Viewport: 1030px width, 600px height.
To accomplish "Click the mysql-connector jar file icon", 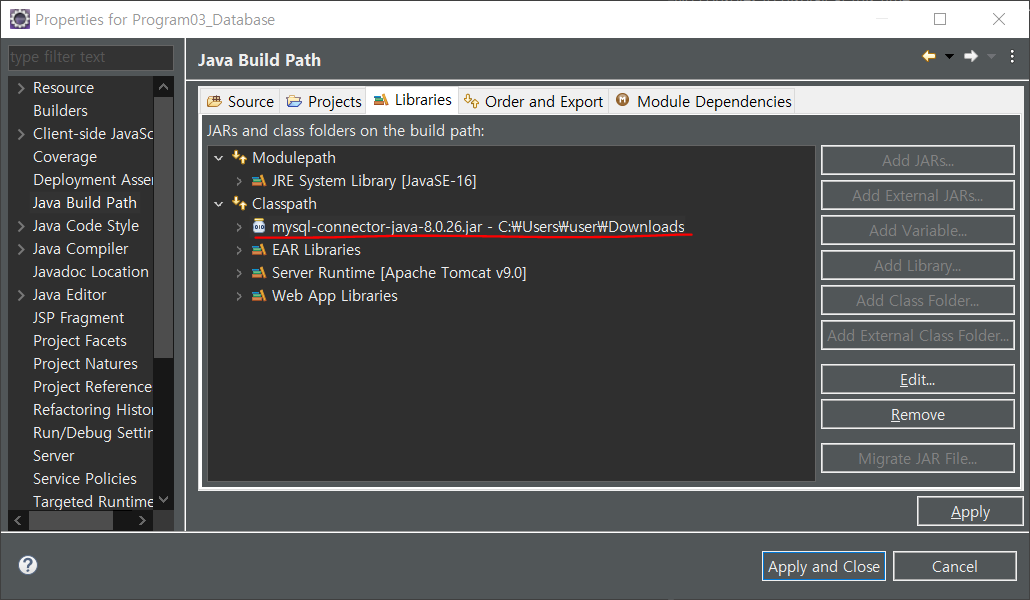I will click(259, 227).
